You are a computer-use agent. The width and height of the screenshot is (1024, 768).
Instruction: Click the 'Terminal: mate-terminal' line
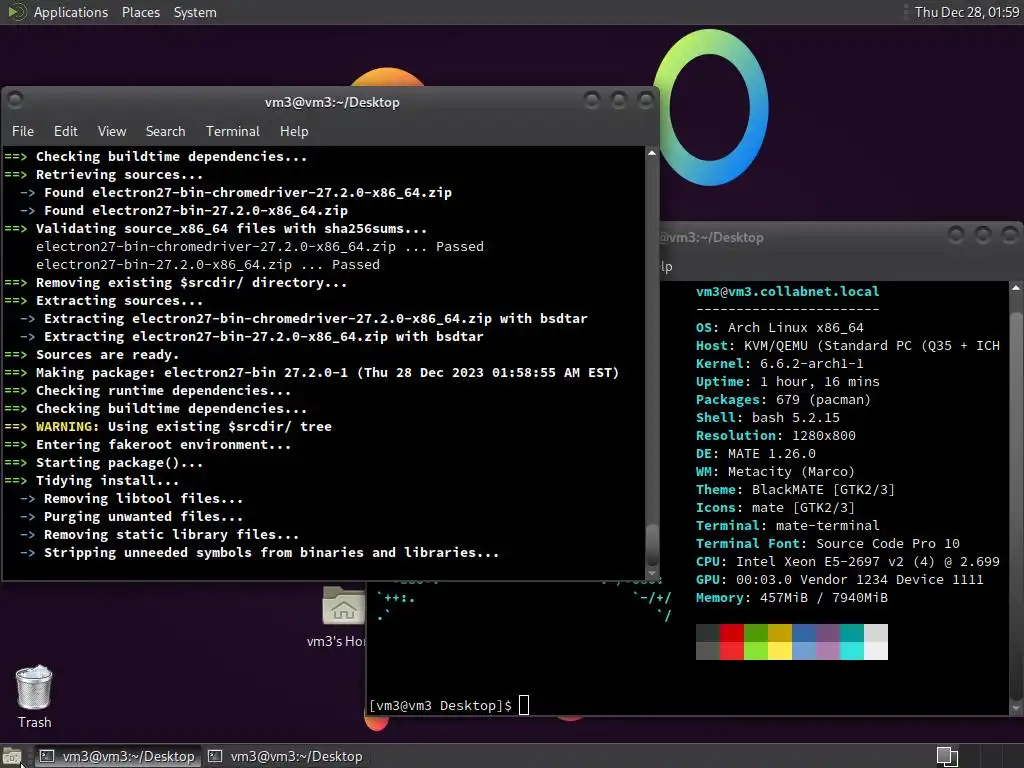788,525
